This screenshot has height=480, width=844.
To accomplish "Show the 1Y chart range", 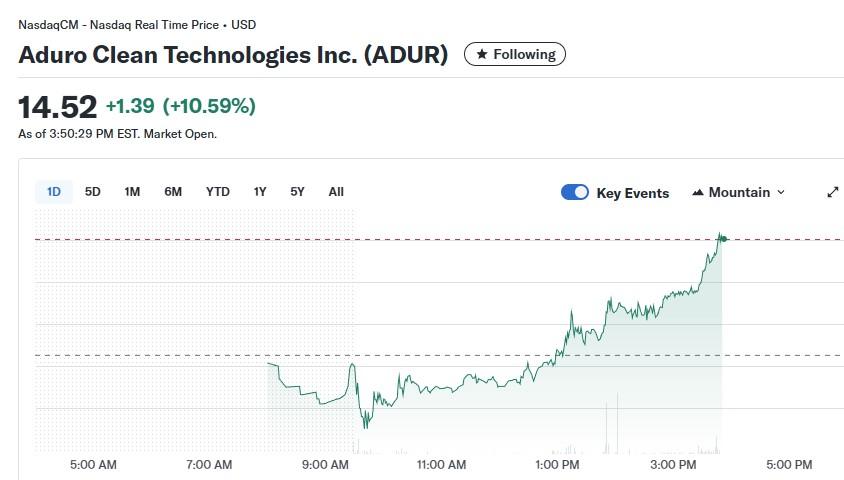I will point(260,192).
